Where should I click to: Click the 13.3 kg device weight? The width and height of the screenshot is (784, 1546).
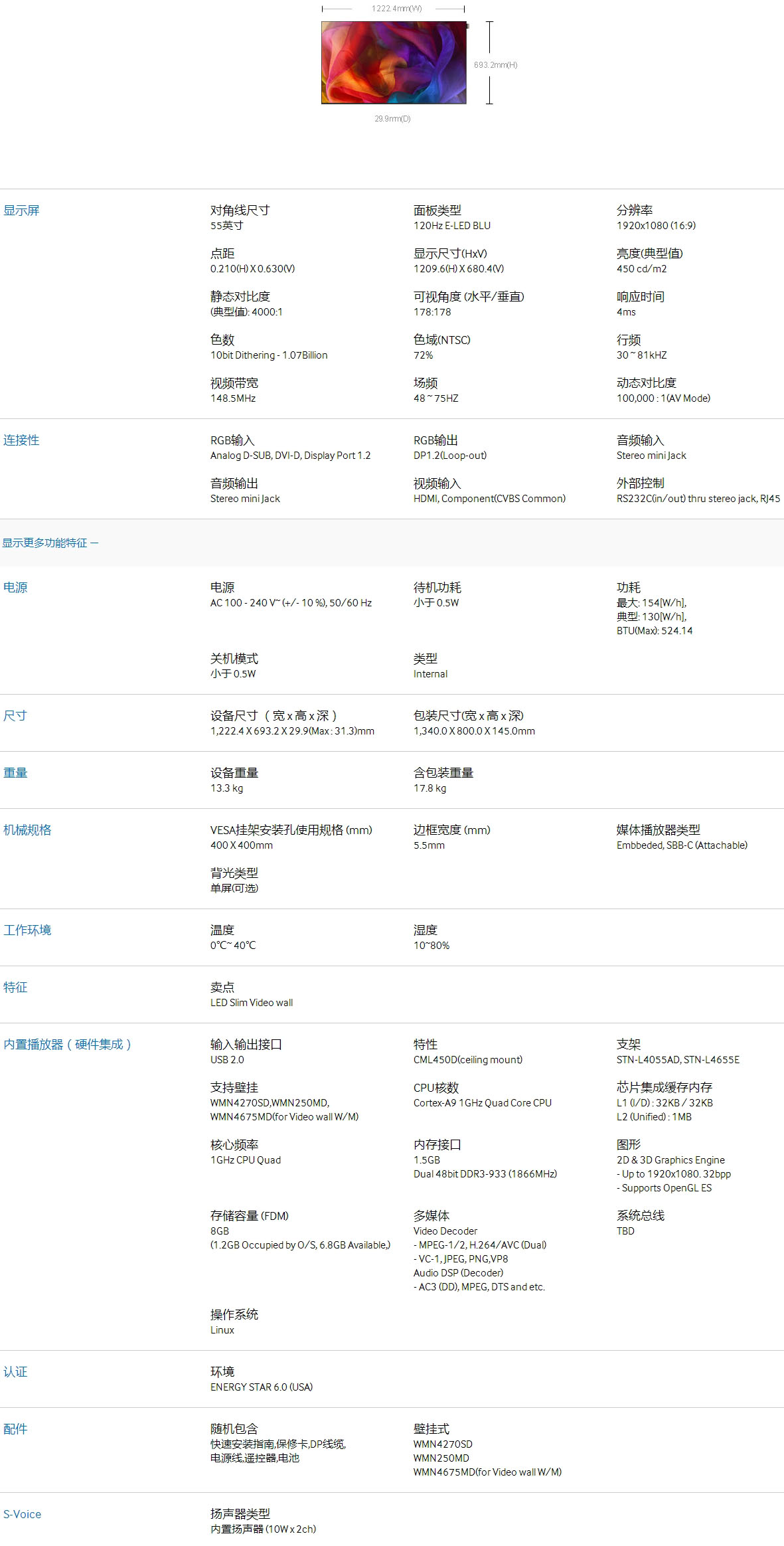[227, 788]
